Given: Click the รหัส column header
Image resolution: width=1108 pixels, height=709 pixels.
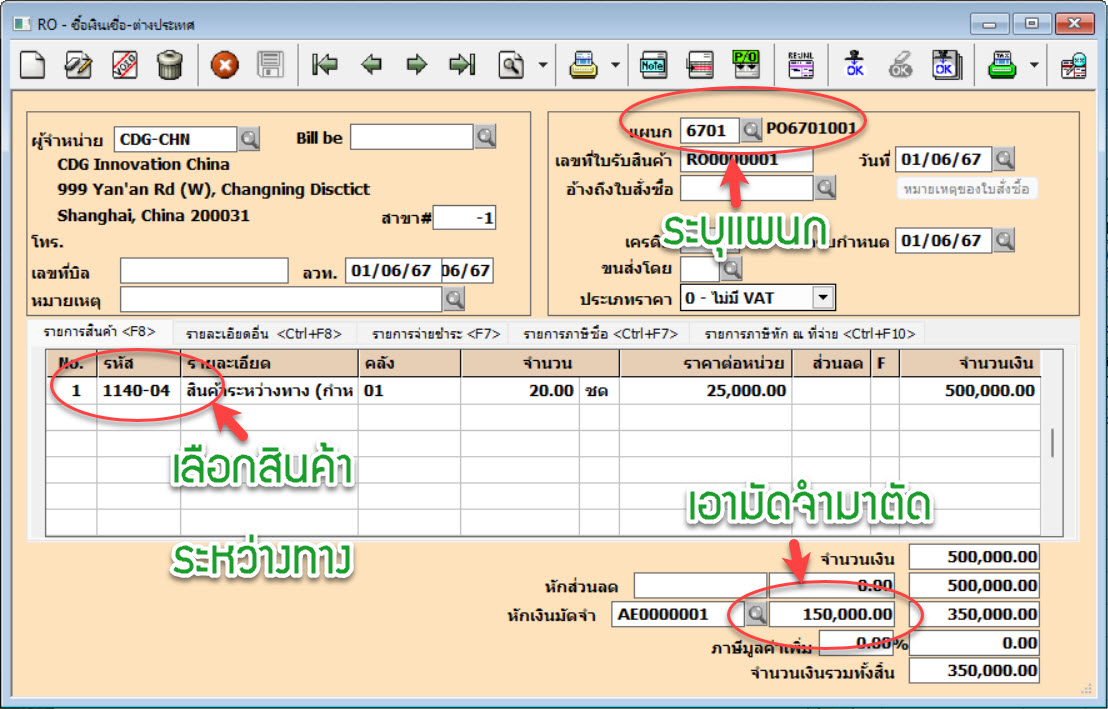Looking at the screenshot, I should click(x=138, y=363).
